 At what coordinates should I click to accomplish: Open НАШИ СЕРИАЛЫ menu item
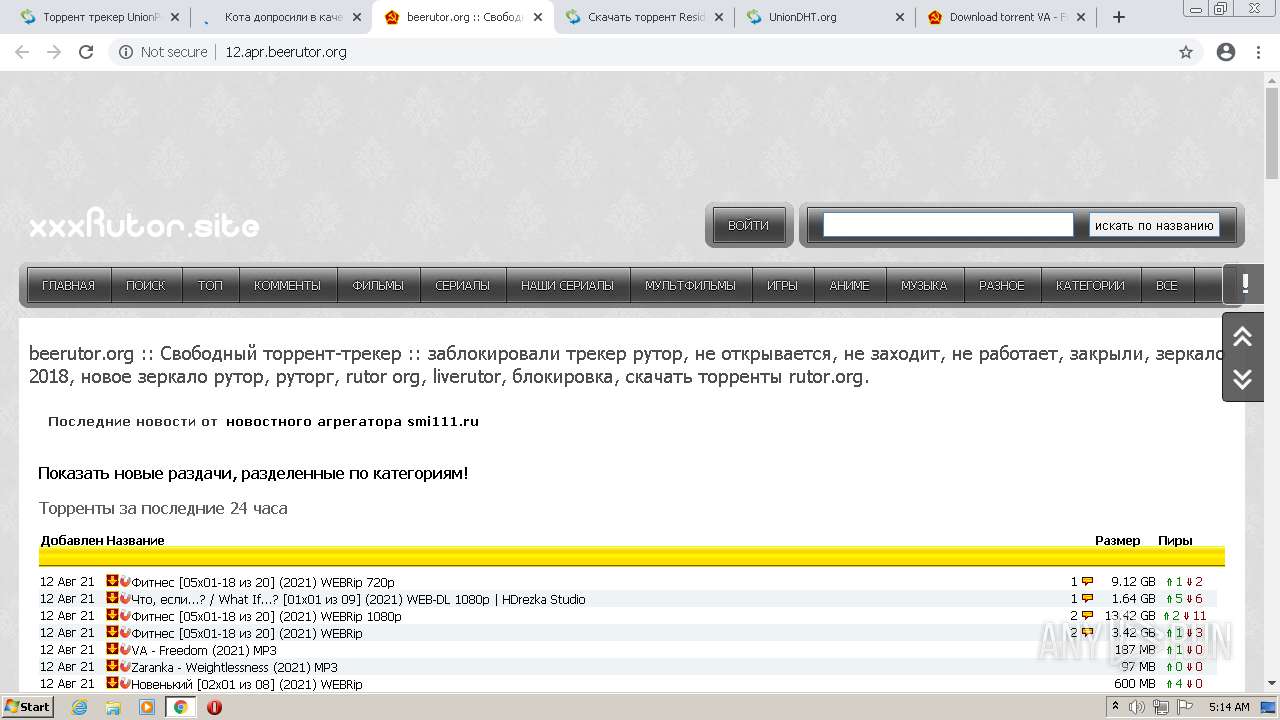[568, 285]
